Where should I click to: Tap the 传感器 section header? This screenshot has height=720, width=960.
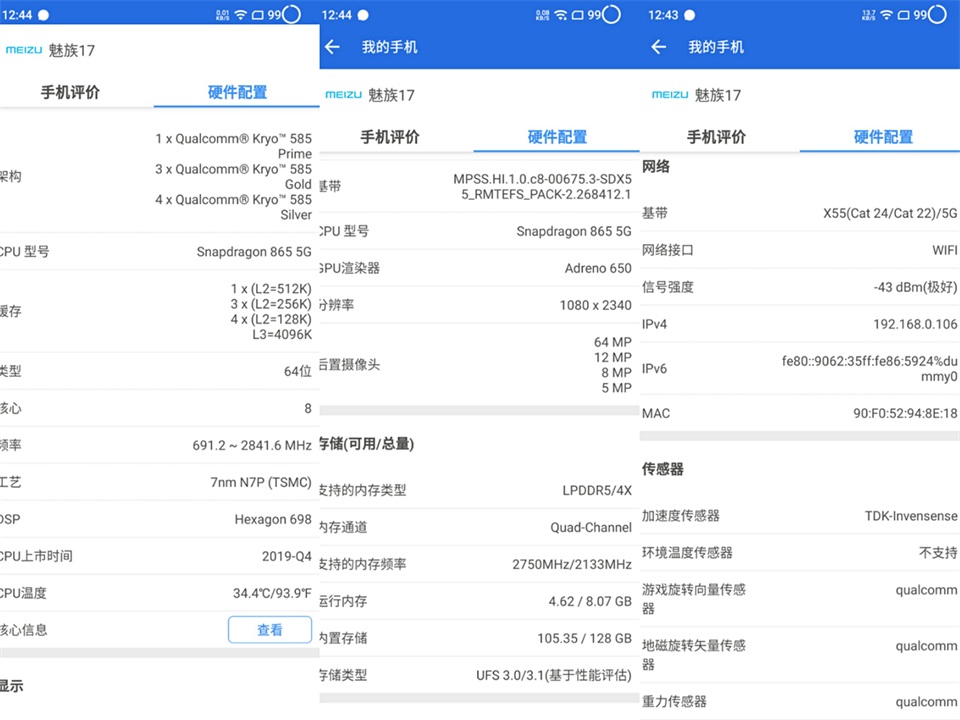point(662,469)
